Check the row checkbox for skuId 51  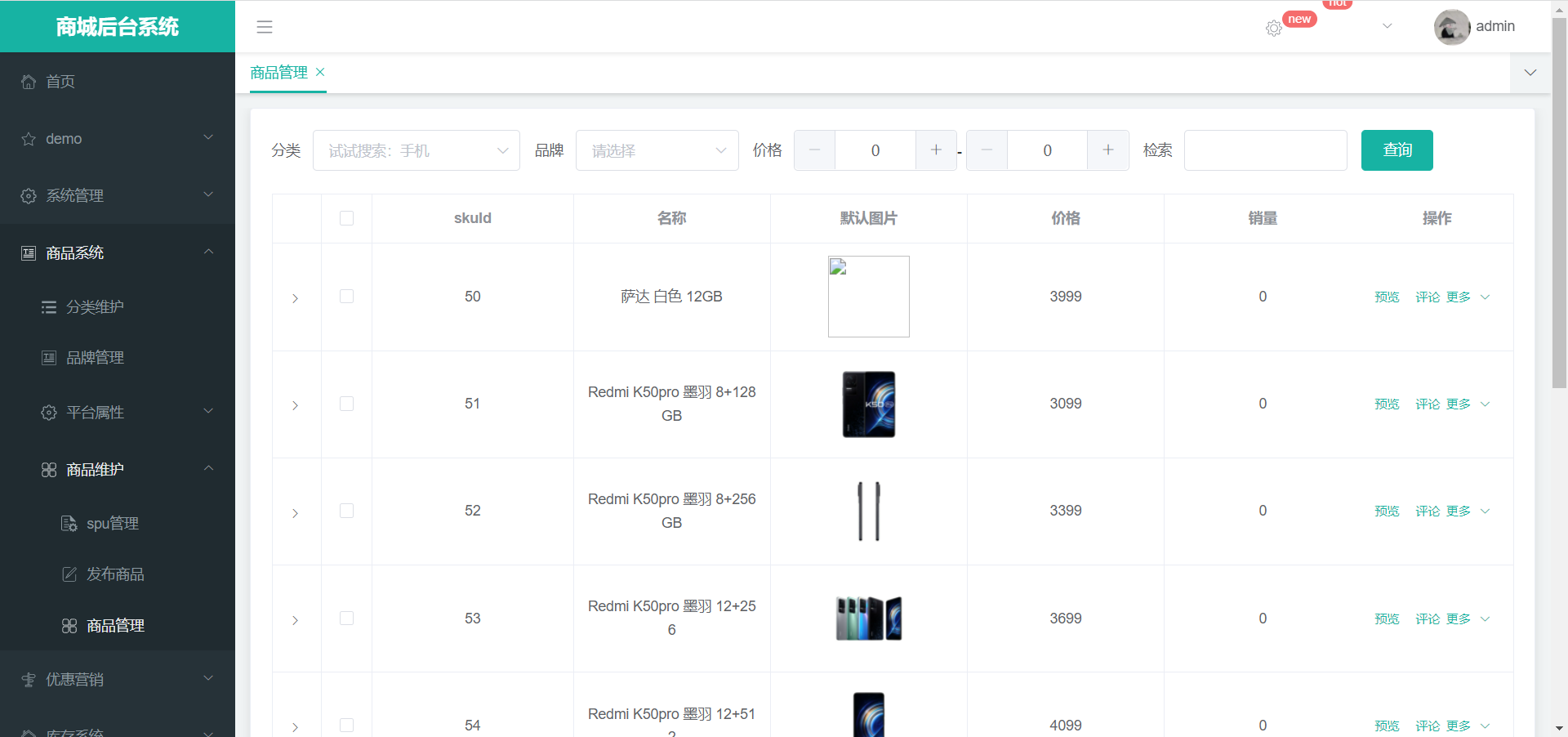346,404
